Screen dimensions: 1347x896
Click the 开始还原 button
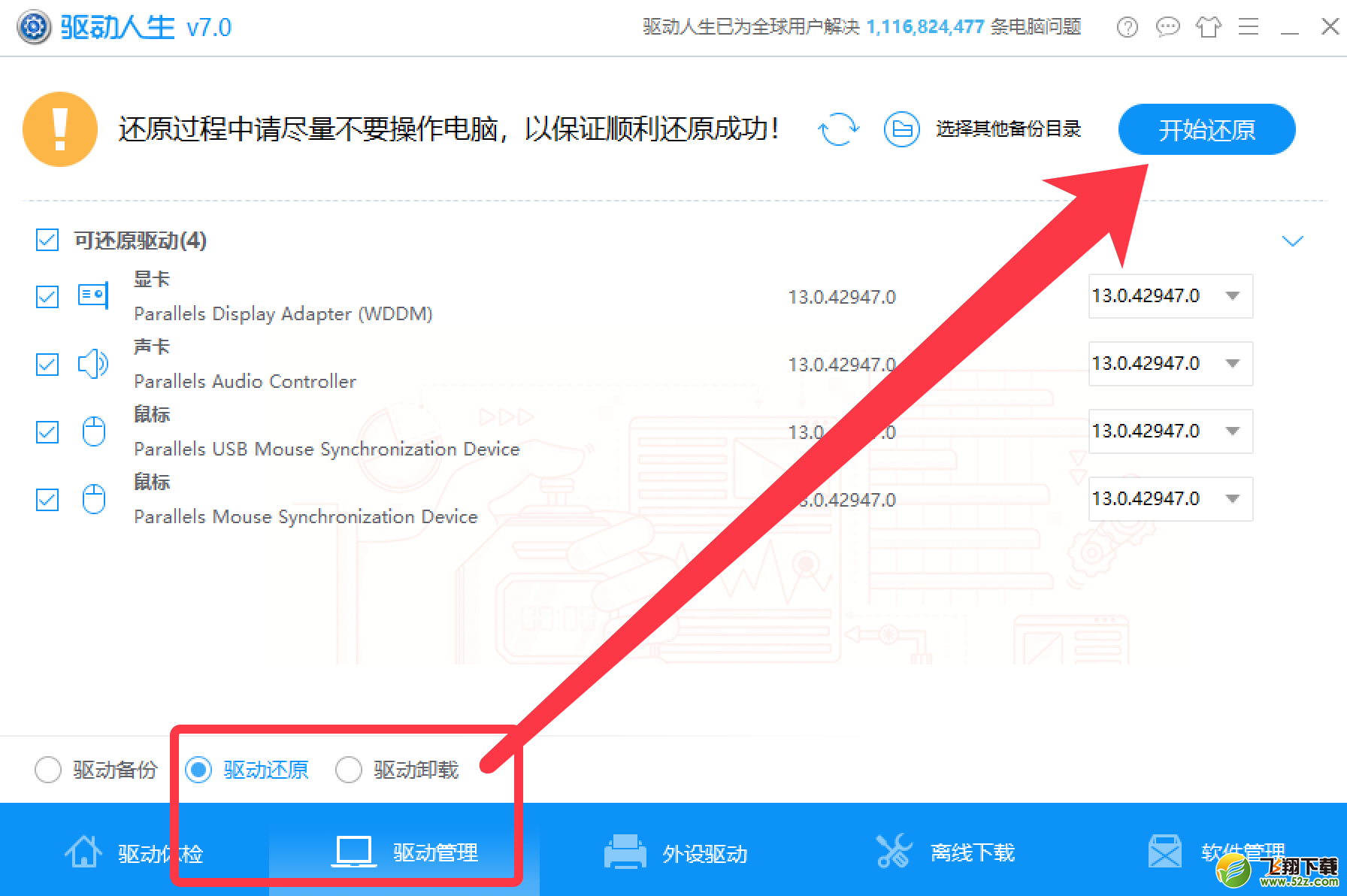pyautogui.click(x=1206, y=129)
